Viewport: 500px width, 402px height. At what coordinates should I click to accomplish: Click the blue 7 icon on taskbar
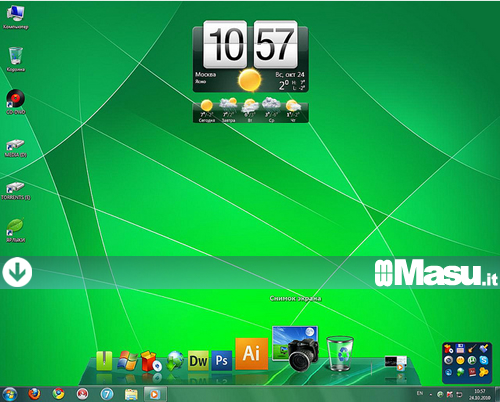(x=107, y=395)
